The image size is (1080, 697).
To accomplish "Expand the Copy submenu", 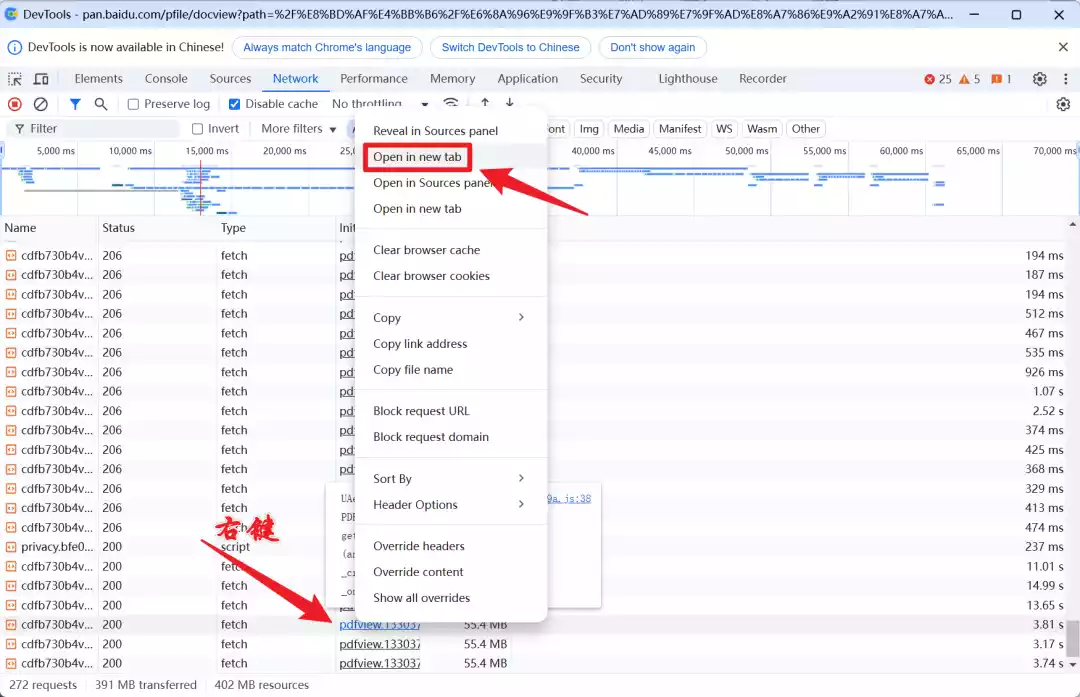I will point(450,318).
